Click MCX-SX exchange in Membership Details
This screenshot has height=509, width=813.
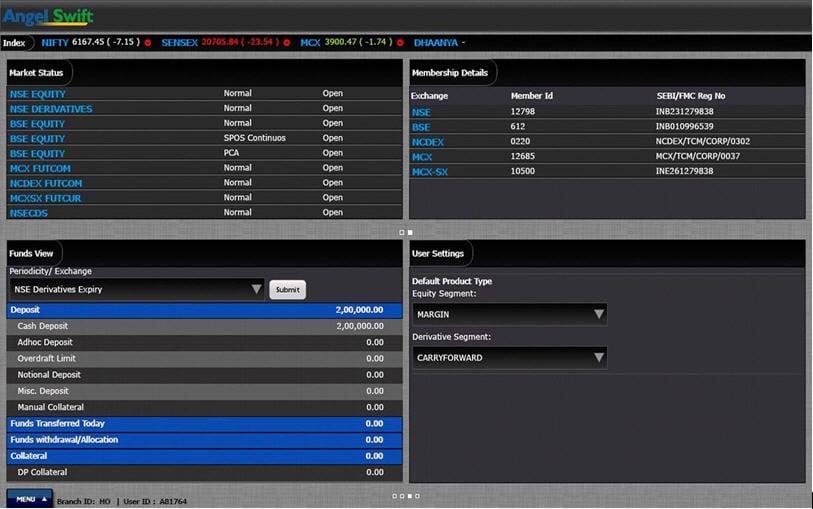coord(431,172)
